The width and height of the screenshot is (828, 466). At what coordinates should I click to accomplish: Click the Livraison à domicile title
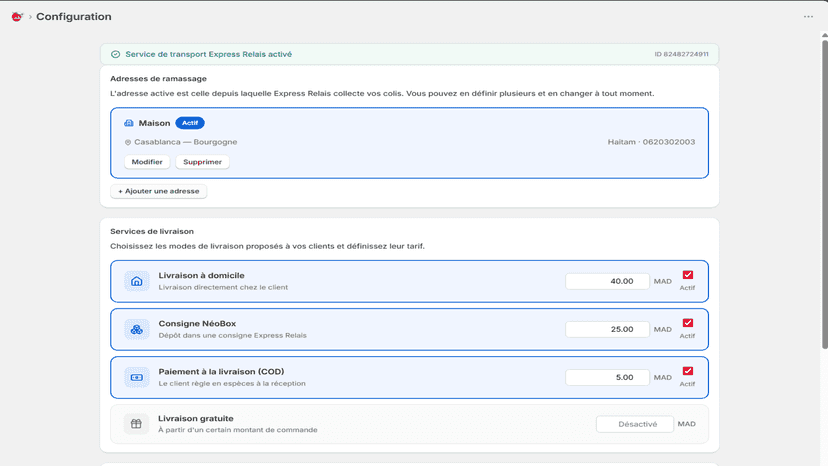click(x=201, y=276)
